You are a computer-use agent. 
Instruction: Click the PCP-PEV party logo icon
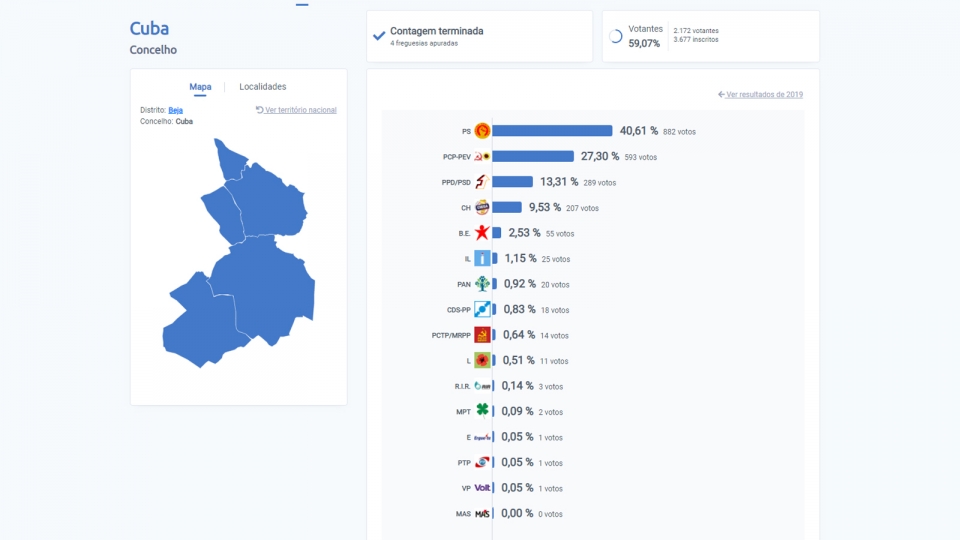coord(482,157)
